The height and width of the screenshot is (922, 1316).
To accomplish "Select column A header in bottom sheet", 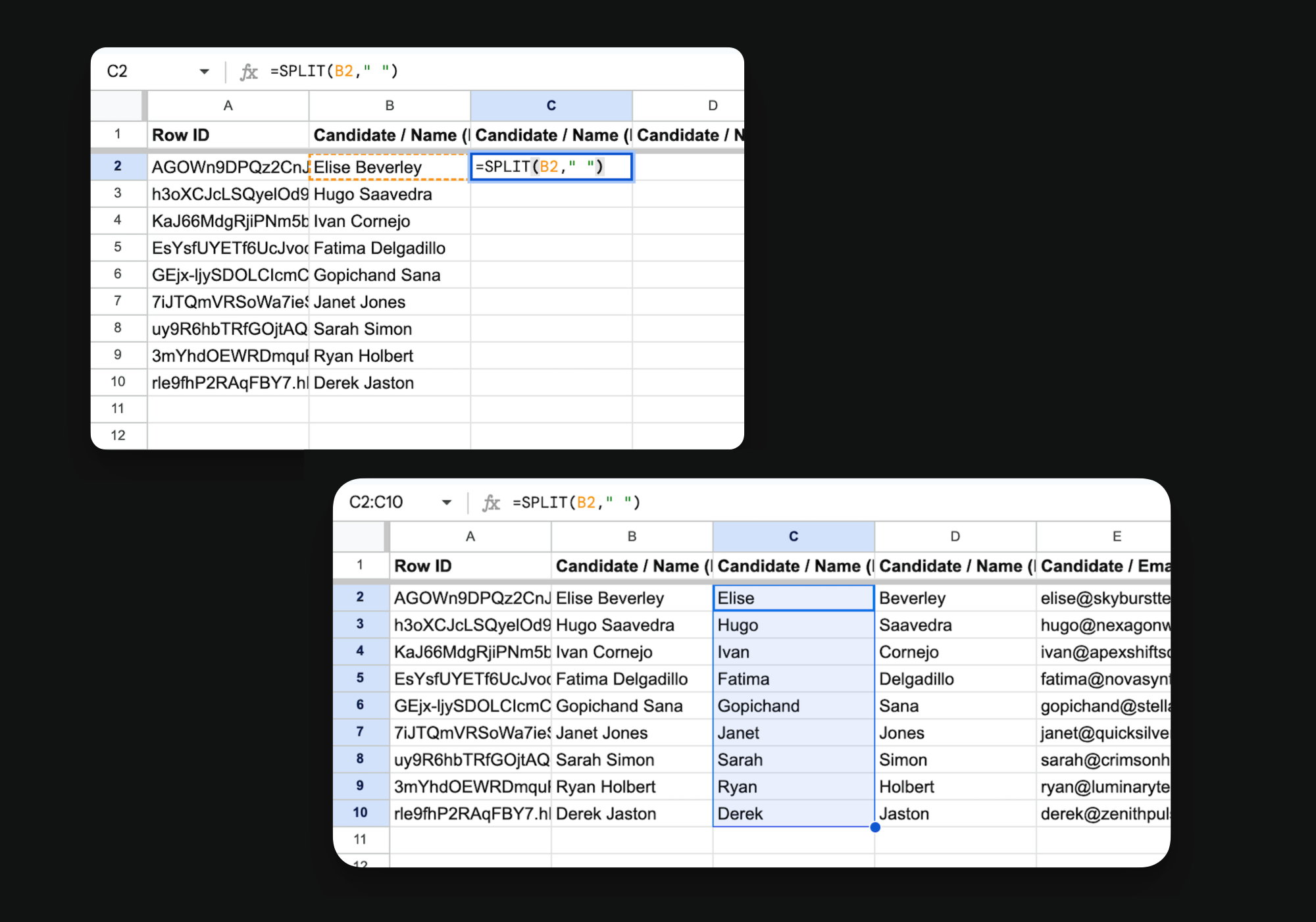I will click(470, 536).
